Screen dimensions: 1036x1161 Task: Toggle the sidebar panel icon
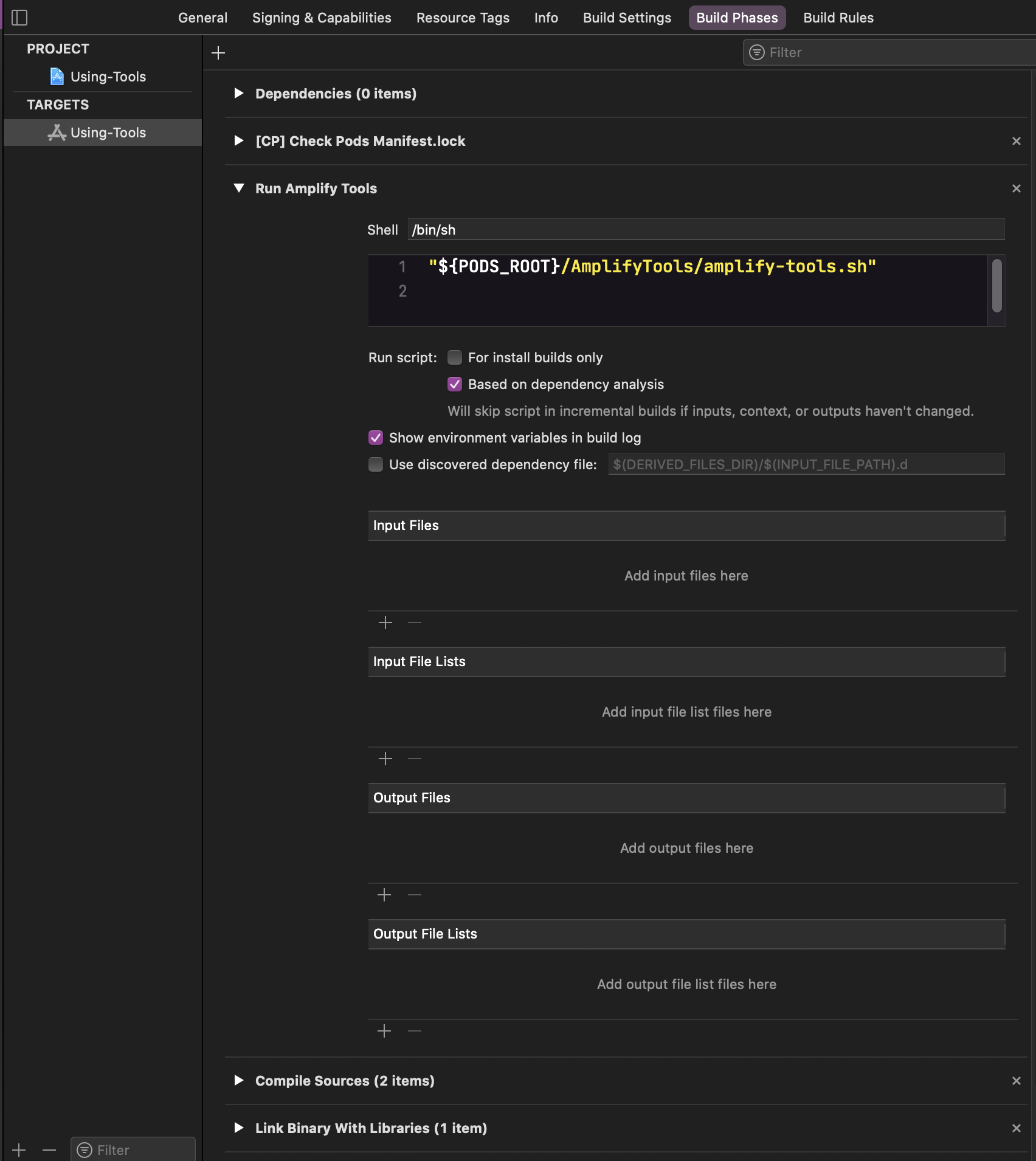pyautogui.click(x=19, y=18)
